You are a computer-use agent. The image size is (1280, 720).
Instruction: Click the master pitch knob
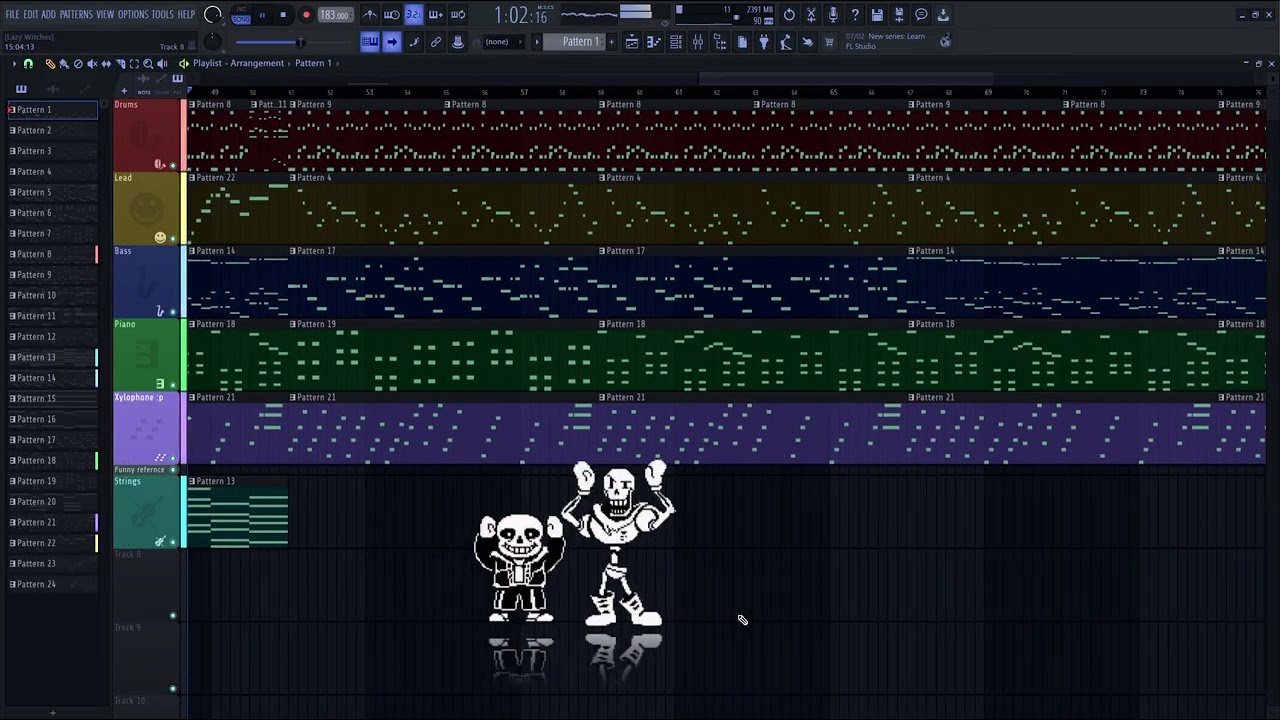pyautogui.click(x=213, y=42)
